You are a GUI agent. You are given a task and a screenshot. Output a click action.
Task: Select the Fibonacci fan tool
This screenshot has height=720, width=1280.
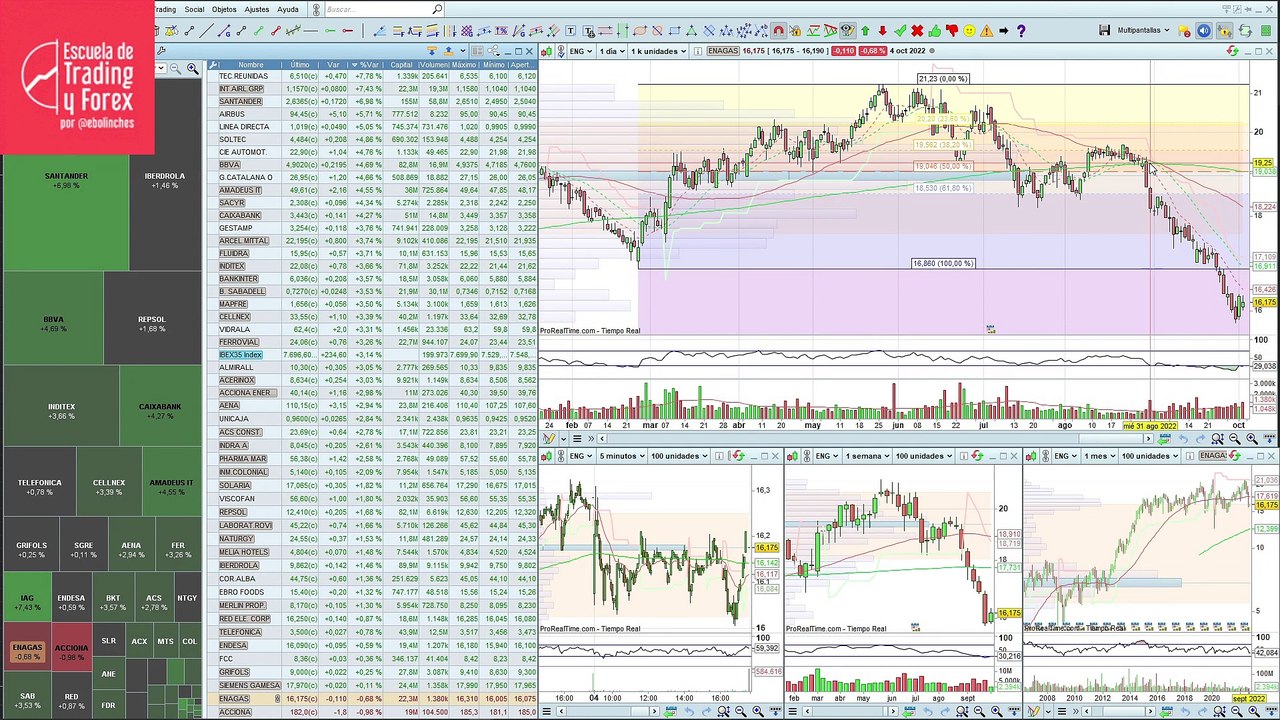pos(379,31)
